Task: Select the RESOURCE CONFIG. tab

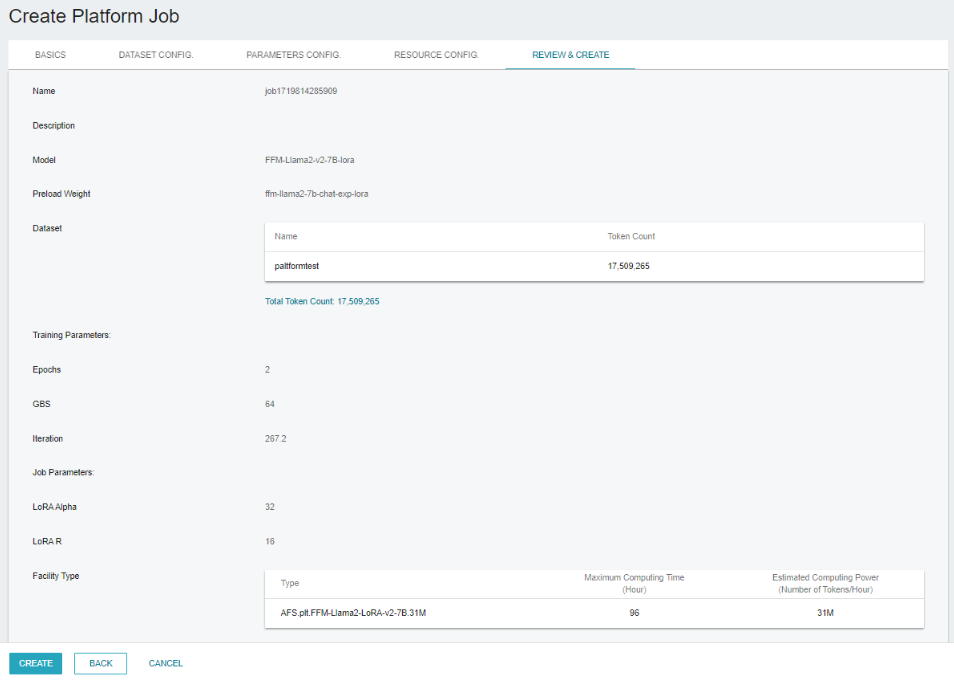Action: (x=435, y=55)
